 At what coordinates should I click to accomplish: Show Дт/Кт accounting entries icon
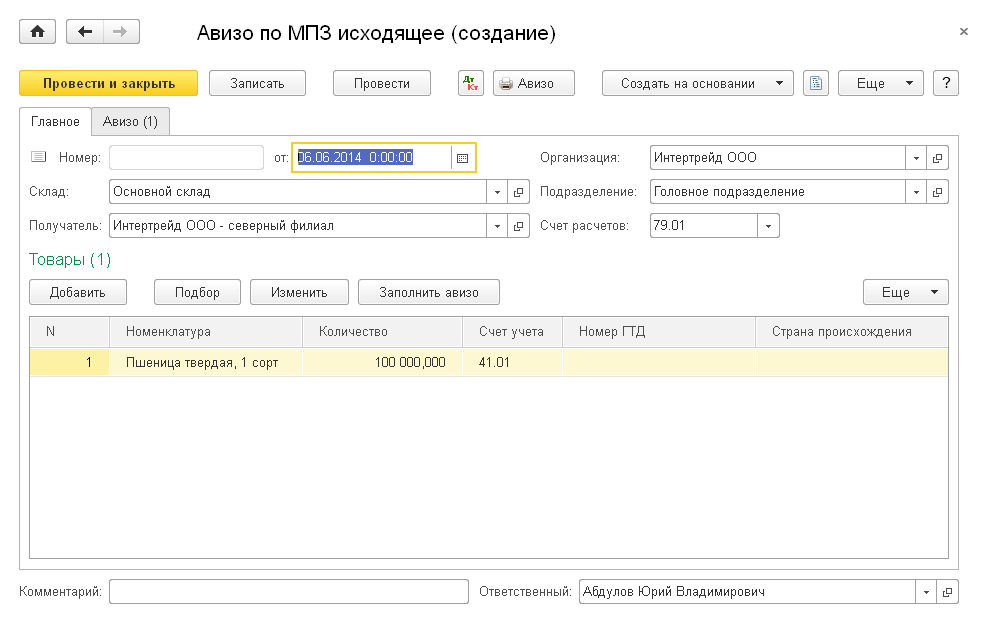(x=470, y=83)
